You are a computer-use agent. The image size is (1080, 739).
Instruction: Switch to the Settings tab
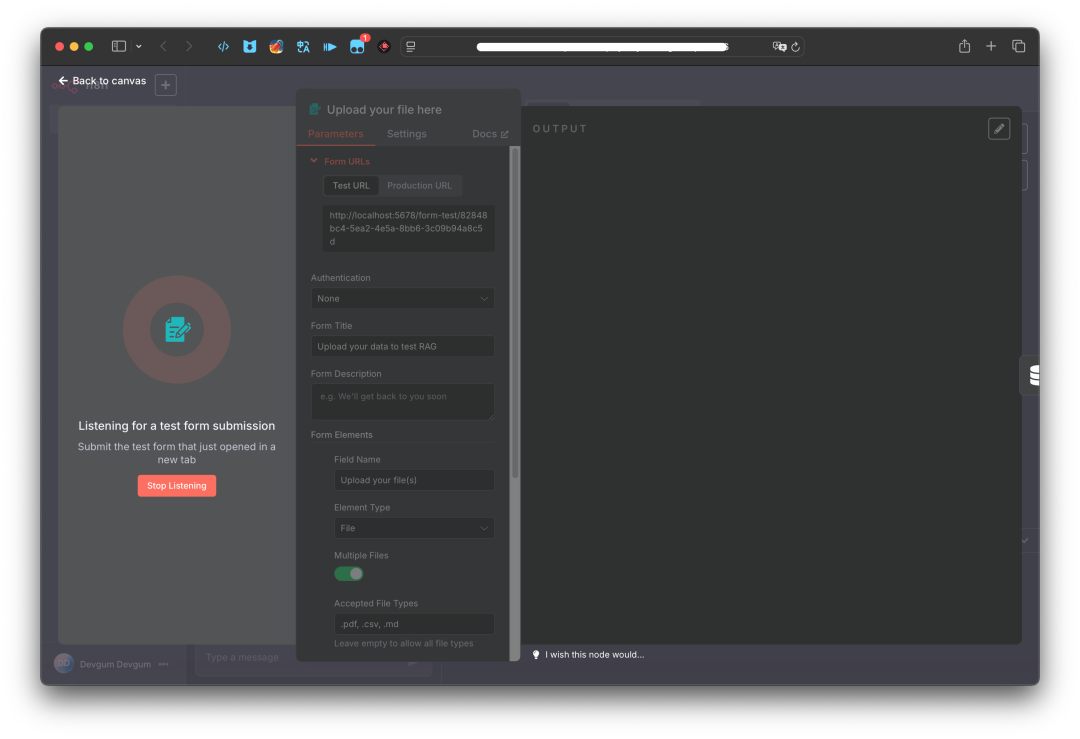click(x=406, y=134)
